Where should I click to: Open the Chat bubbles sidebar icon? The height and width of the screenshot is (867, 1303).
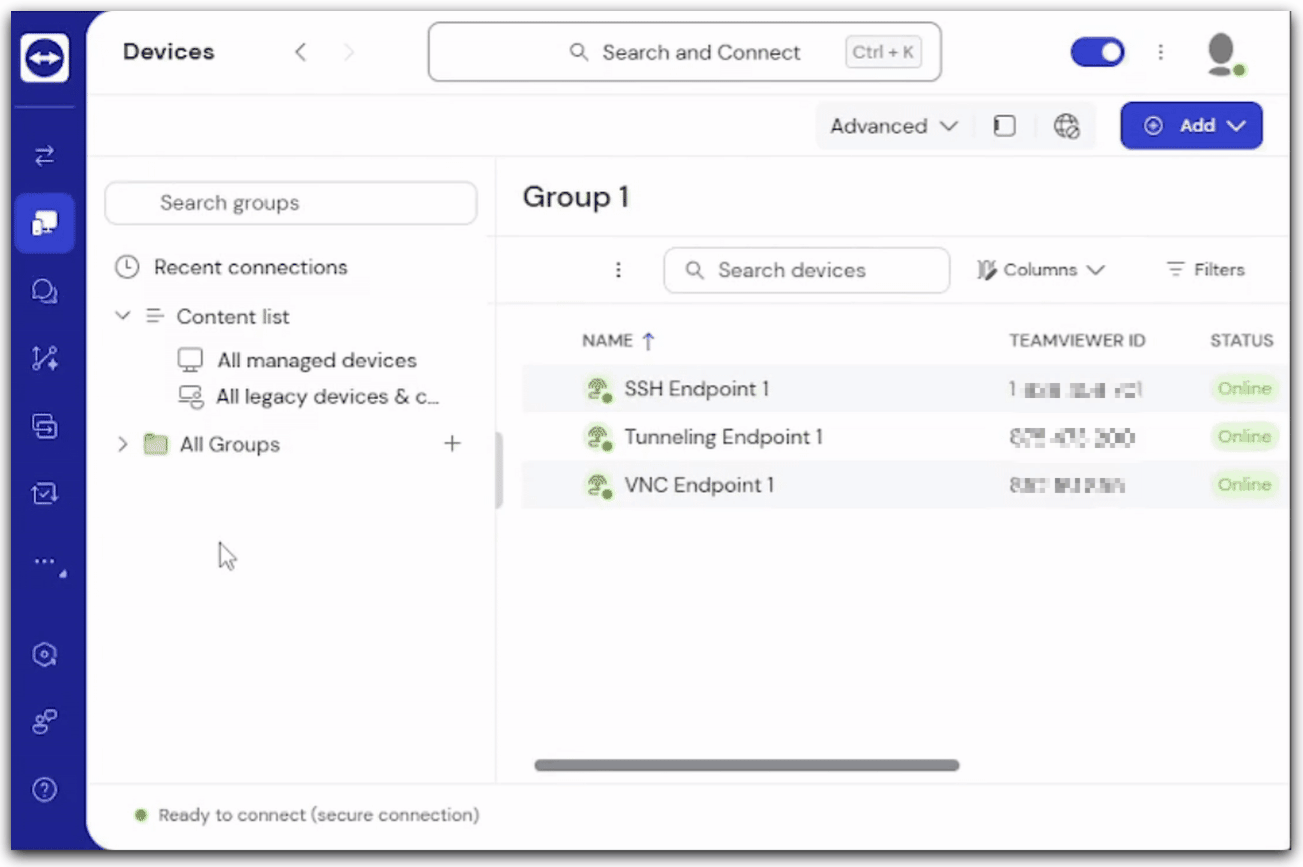[44, 291]
